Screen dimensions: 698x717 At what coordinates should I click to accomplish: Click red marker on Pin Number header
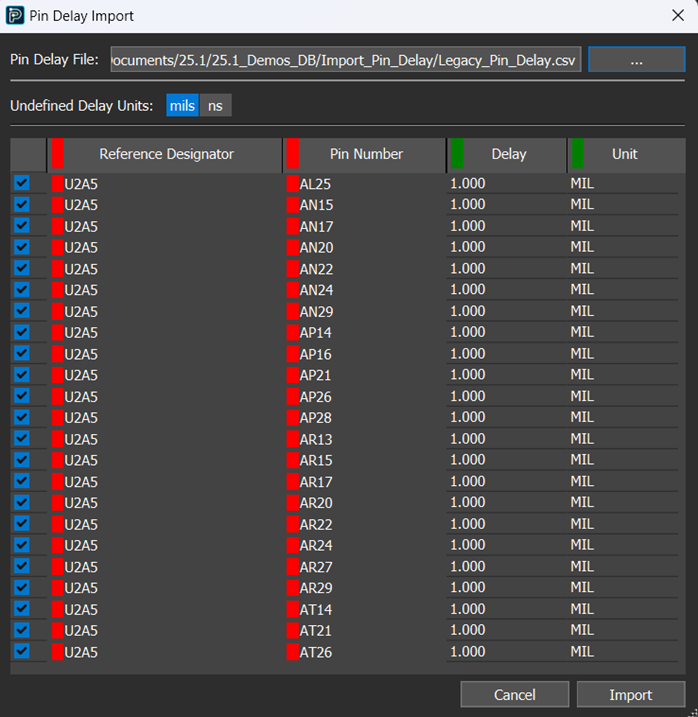293,154
